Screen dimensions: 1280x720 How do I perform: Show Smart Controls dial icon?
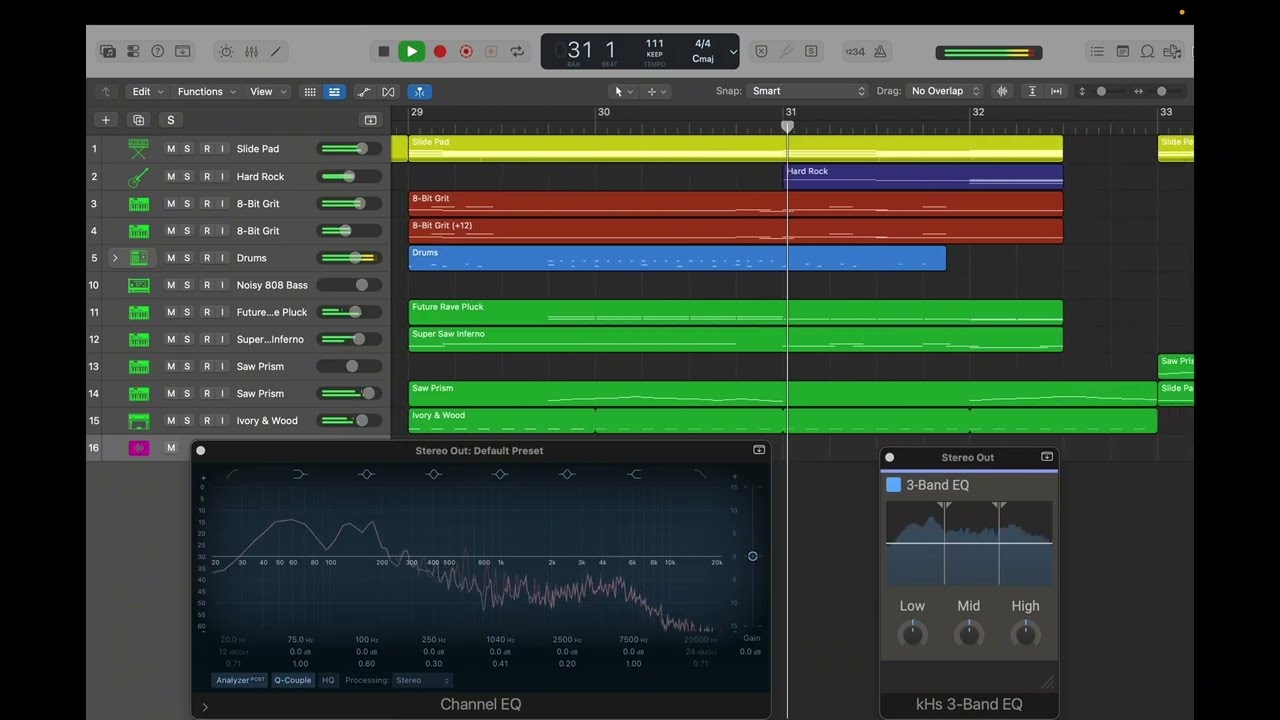226,52
